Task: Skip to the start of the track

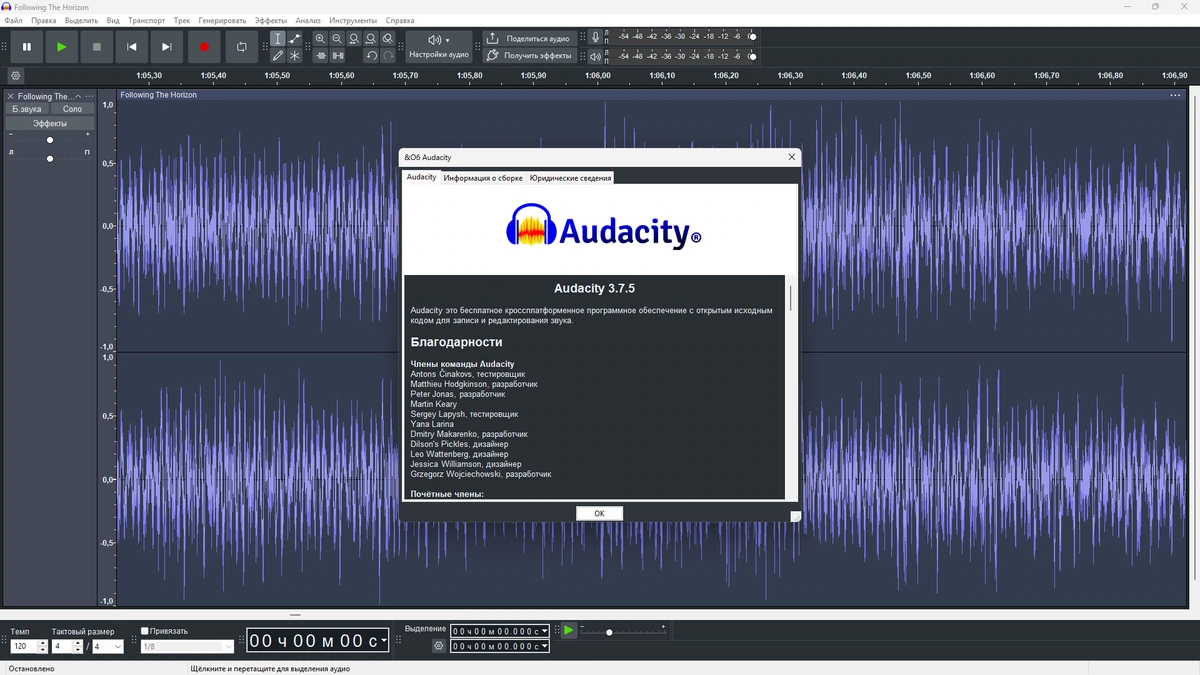Action: click(132, 47)
